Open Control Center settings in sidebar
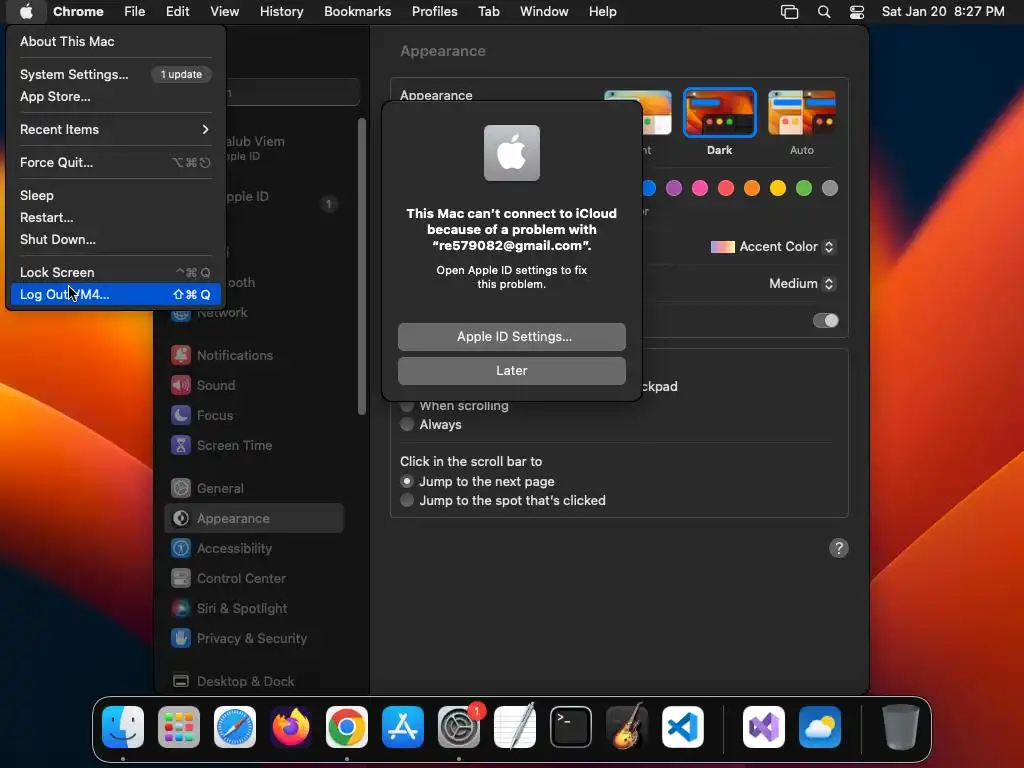 [x=254, y=579]
